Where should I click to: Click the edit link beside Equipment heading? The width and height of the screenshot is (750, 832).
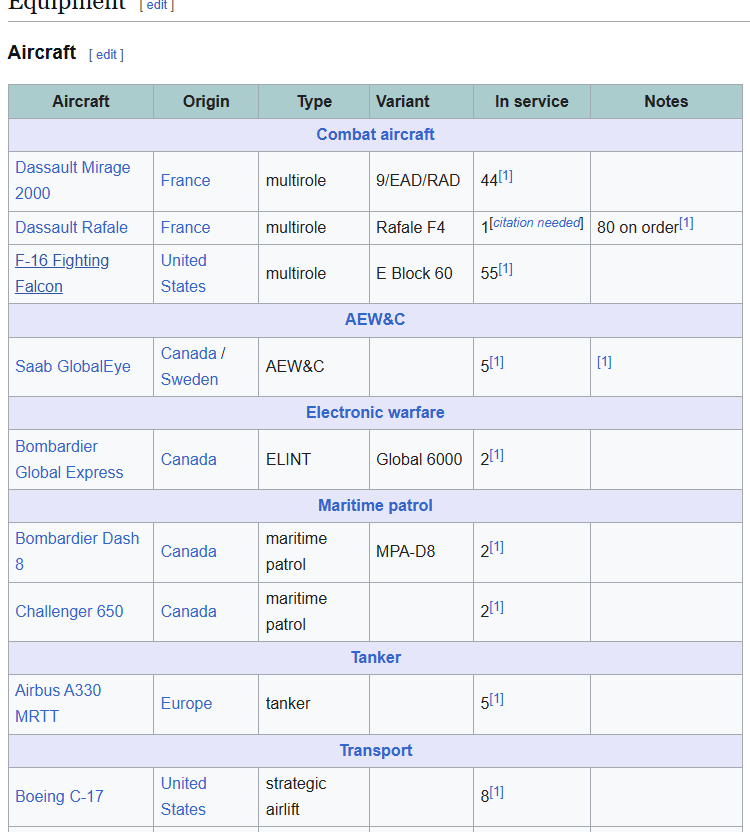click(x=157, y=5)
